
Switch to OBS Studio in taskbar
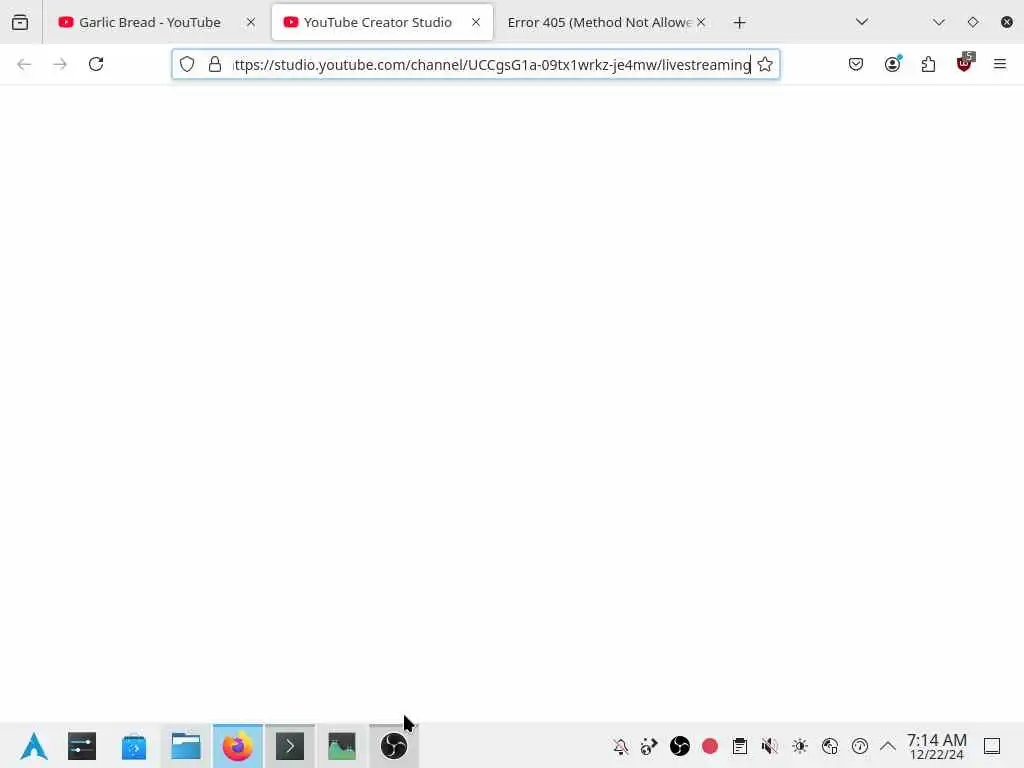394,746
